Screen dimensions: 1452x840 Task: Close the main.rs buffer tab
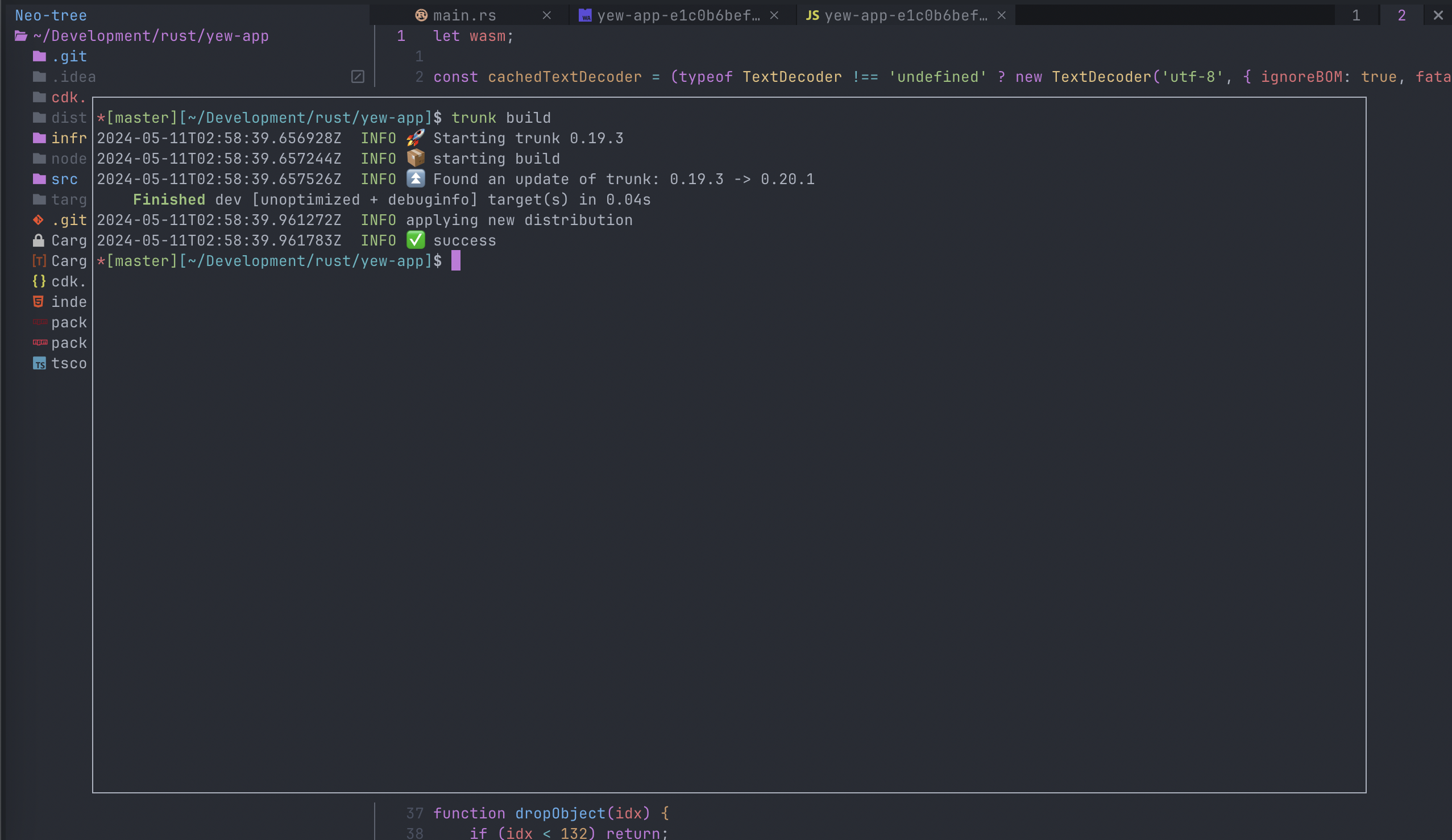pos(546,15)
